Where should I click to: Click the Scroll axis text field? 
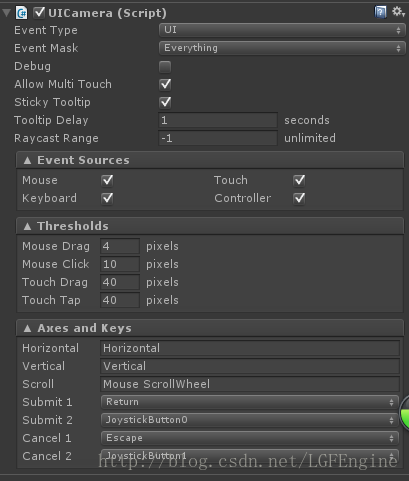click(250, 384)
